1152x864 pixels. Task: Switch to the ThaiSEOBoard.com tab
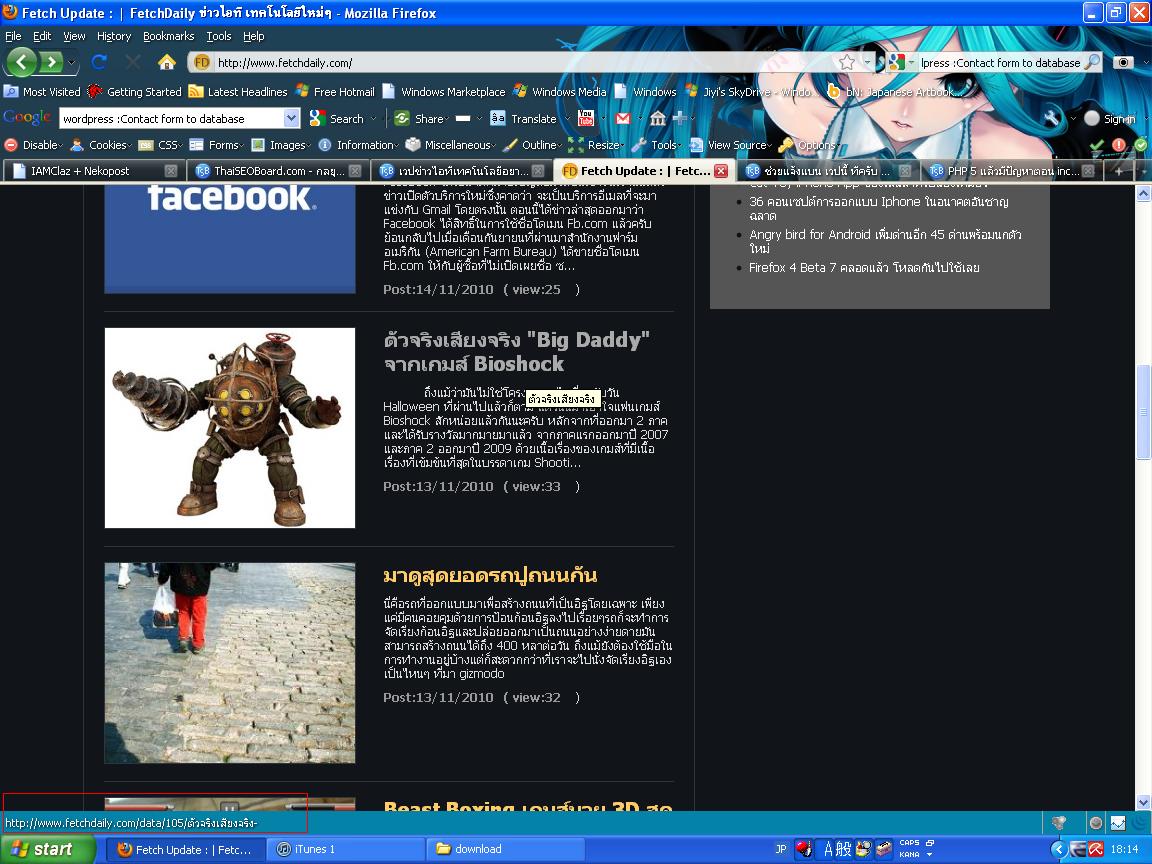coord(278,170)
